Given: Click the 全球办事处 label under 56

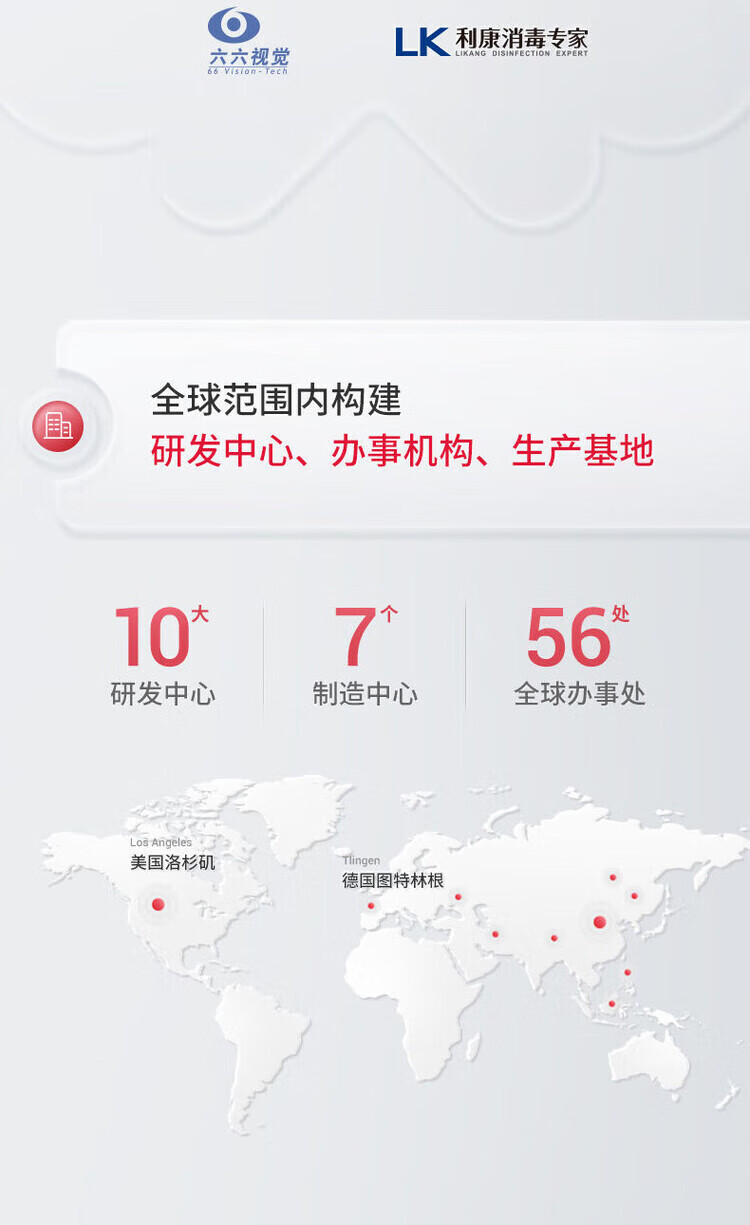Looking at the screenshot, I should pos(580,694).
